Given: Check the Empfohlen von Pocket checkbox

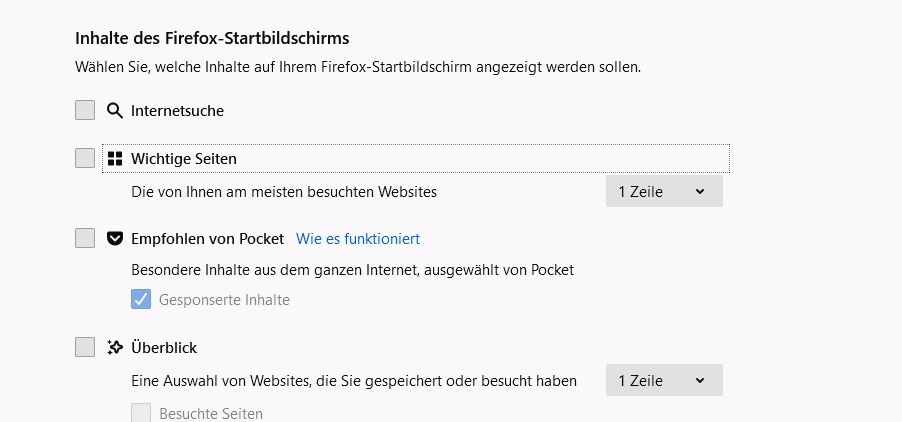Looking at the screenshot, I should click(x=85, y=239).
